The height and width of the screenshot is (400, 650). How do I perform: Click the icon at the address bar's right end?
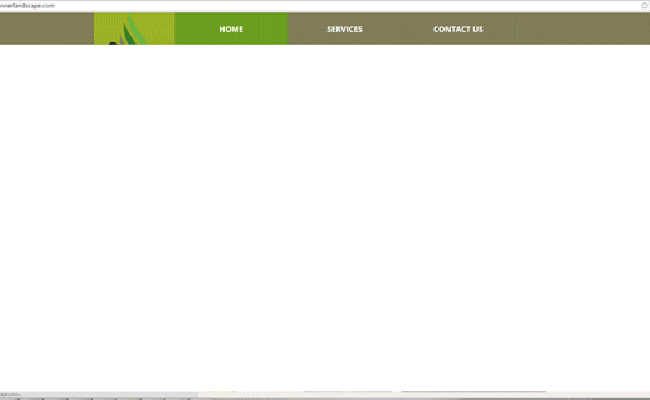(645, 5)
